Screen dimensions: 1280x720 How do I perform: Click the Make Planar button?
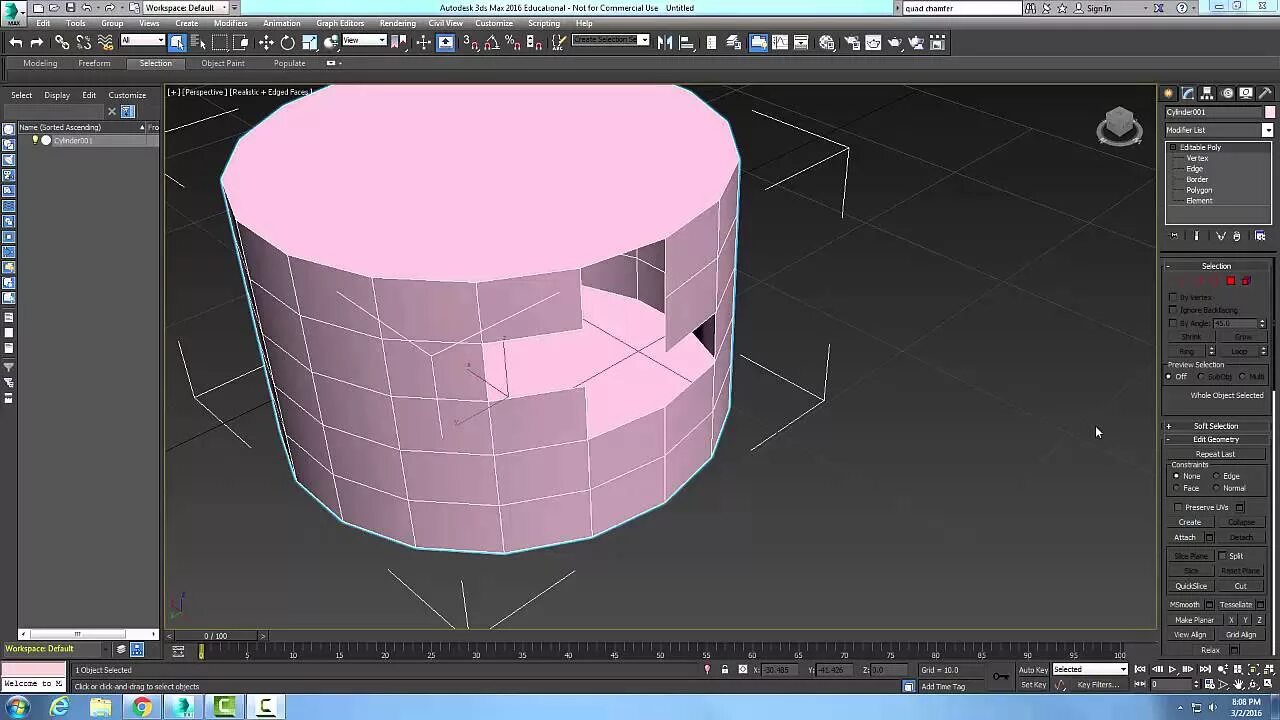tap(1195, 620)
